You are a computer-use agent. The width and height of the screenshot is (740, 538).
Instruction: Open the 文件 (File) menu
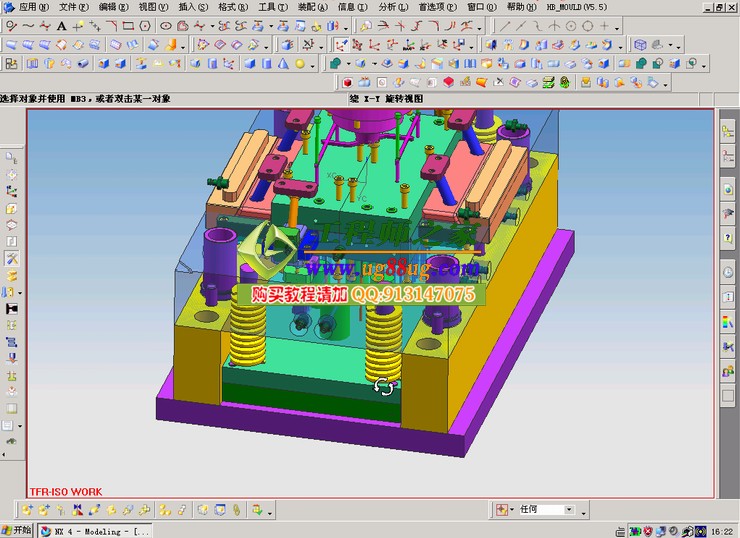[73, 6]
